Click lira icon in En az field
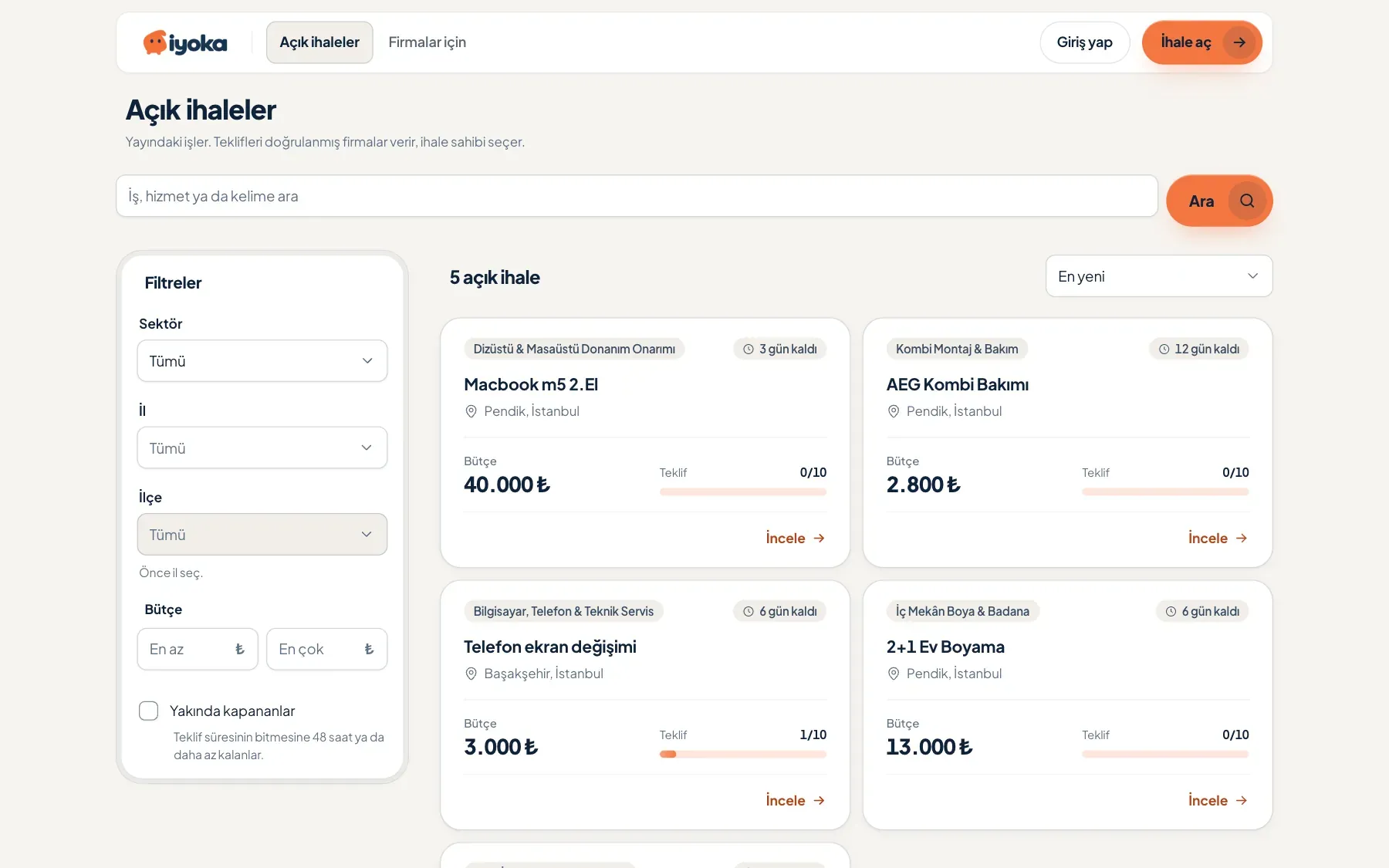The height and width of the screenshot is (868, 1389). tap(240, 649)
